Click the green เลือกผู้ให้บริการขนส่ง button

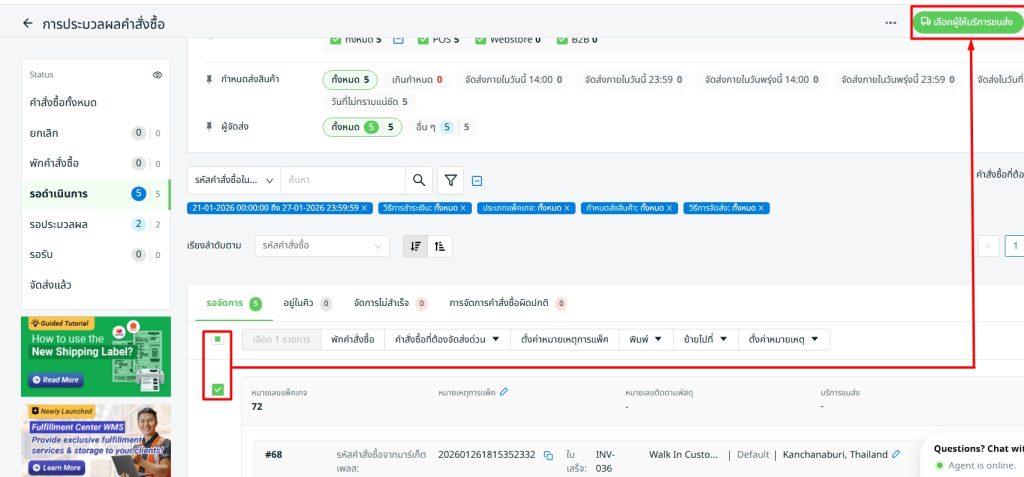[968, 22]
